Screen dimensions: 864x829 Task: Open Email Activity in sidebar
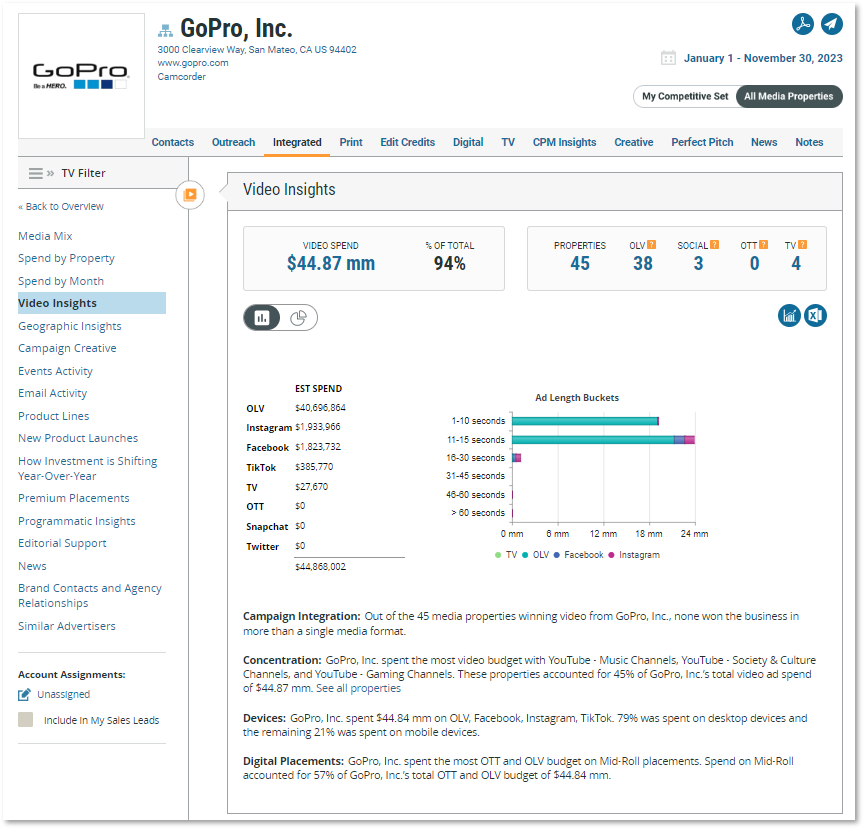pyautogui.click(x=52, y=393)
